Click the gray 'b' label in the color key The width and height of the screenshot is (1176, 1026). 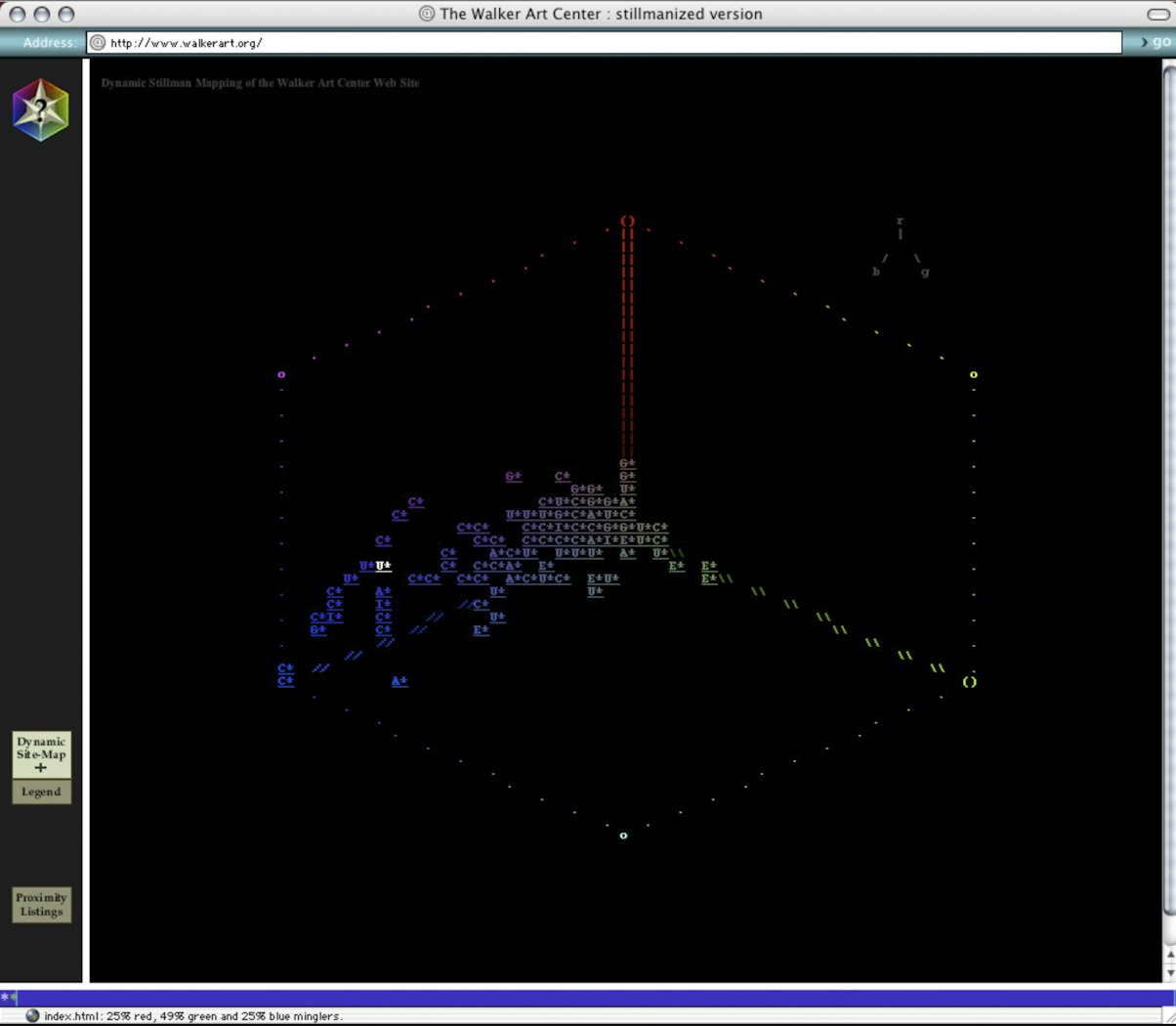876,272
